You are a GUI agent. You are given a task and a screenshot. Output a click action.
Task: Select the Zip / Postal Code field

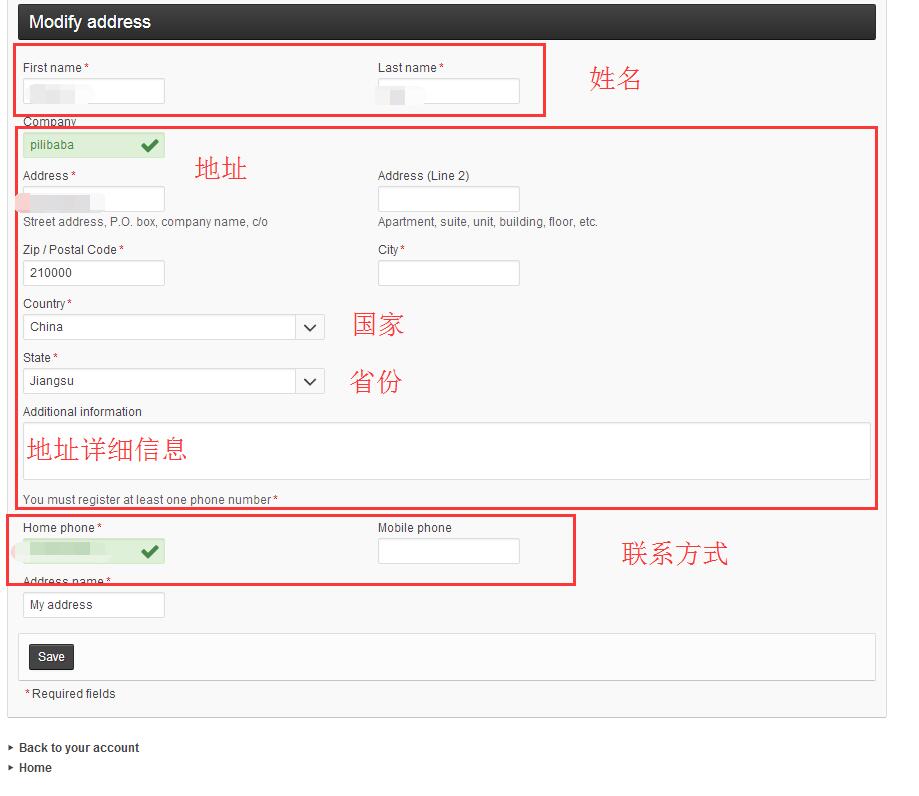click(x=94, y=273)
